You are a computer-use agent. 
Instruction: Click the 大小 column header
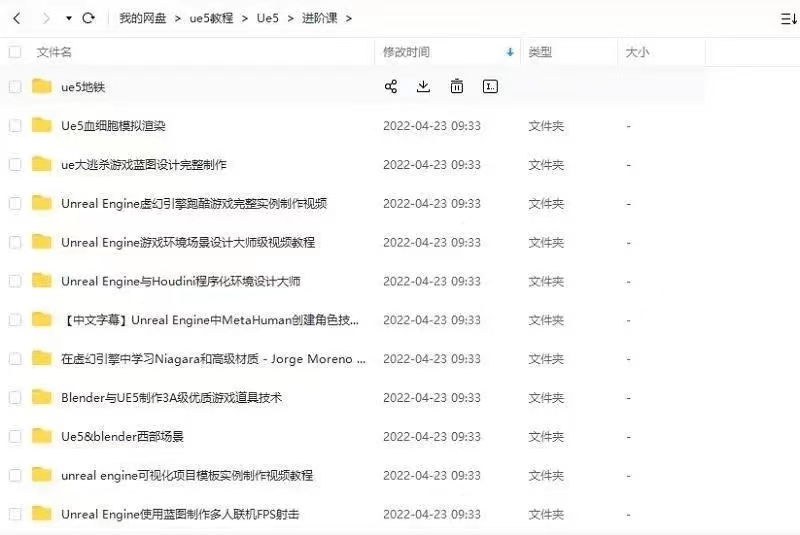(637, 52)
